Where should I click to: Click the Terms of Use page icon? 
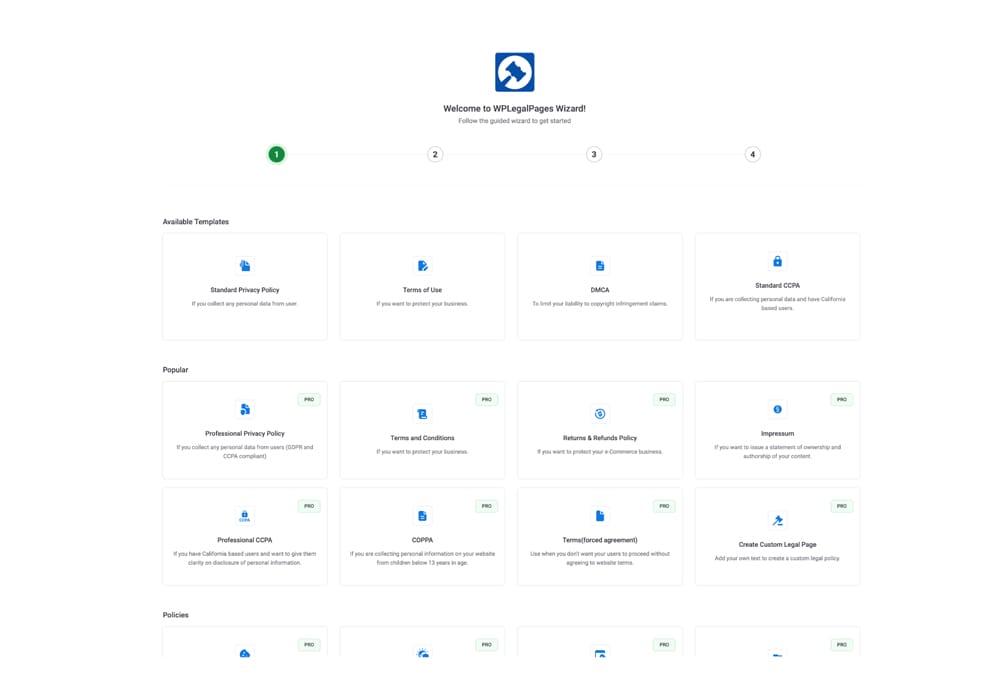[422, 264]
